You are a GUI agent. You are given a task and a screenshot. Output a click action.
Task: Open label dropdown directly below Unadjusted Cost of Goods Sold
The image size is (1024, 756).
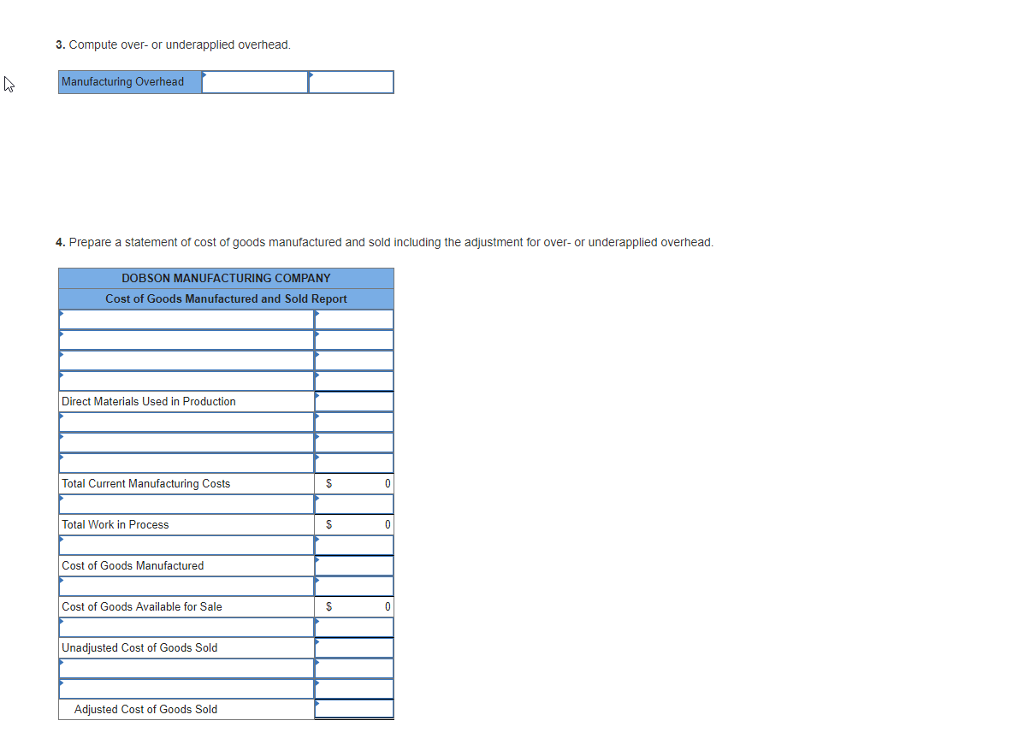(x=186, y=669)
